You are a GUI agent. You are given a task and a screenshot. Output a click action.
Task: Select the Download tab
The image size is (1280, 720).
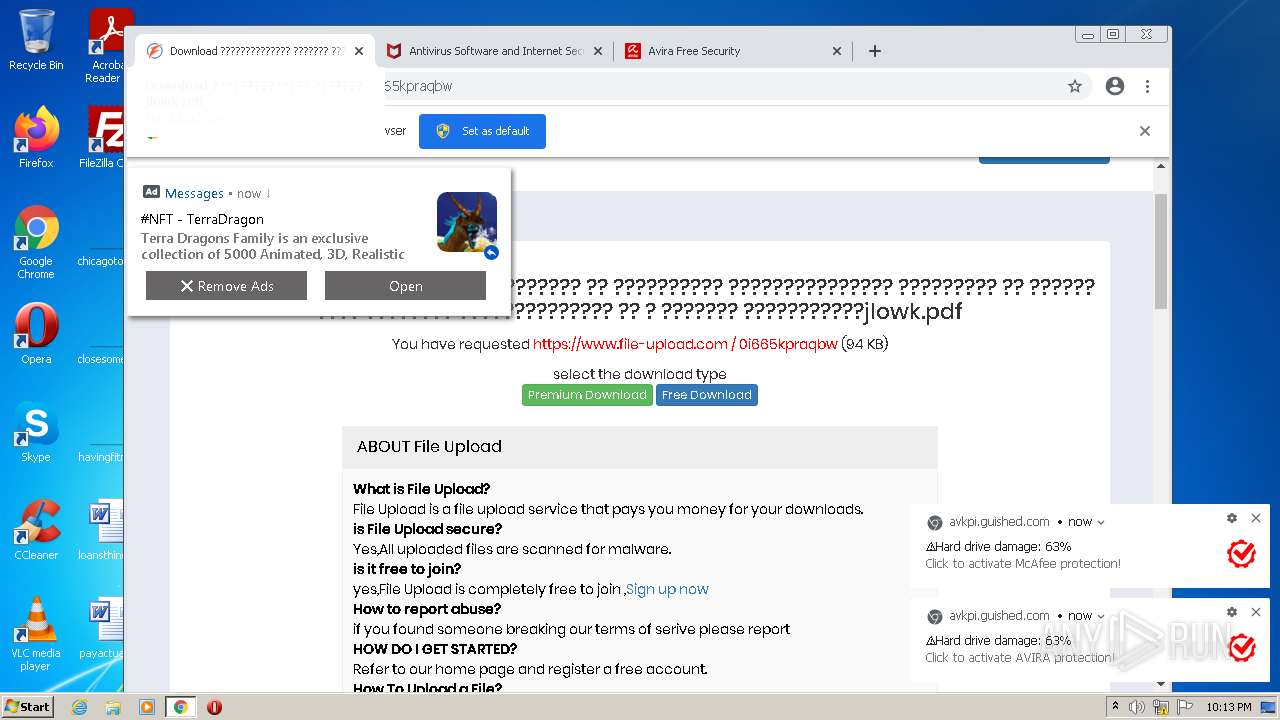pyautogui.click(x=255, y=51)
